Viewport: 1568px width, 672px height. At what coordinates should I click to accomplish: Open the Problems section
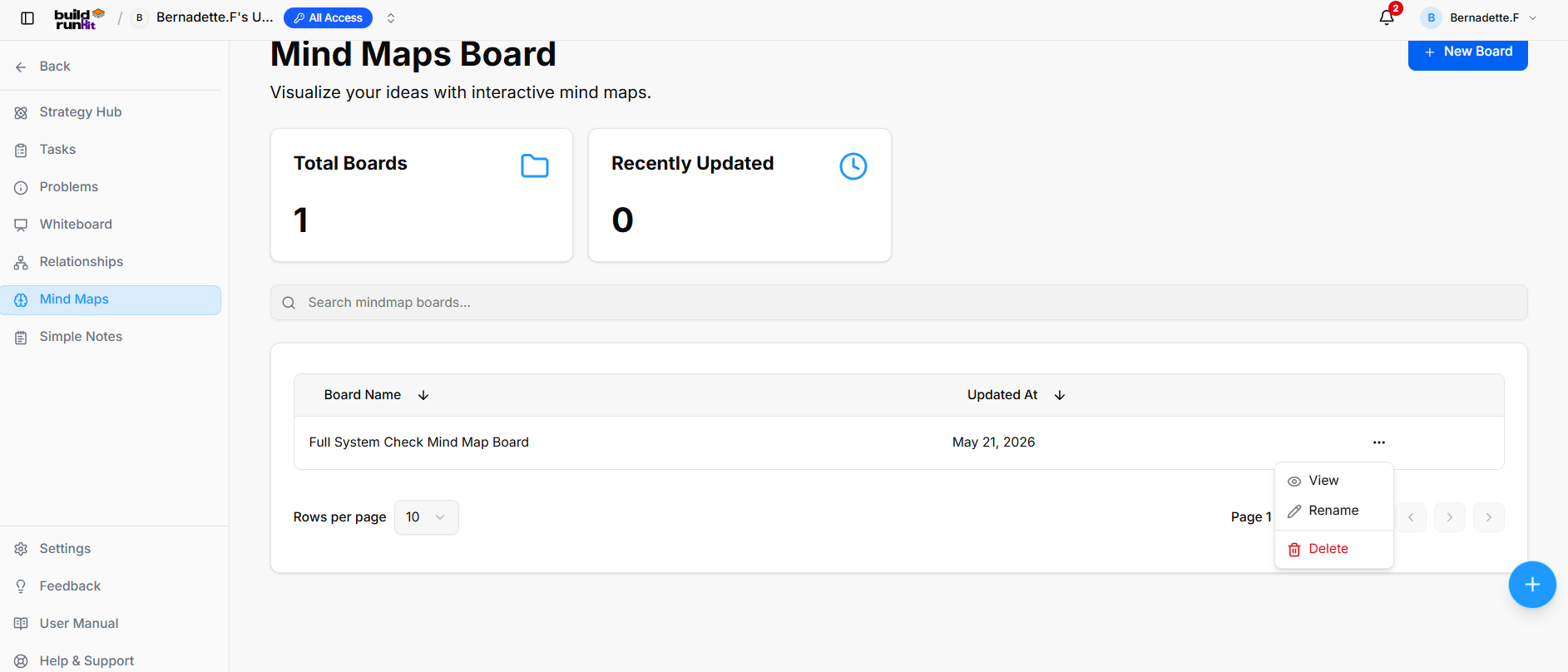click(x=111, y=187)
